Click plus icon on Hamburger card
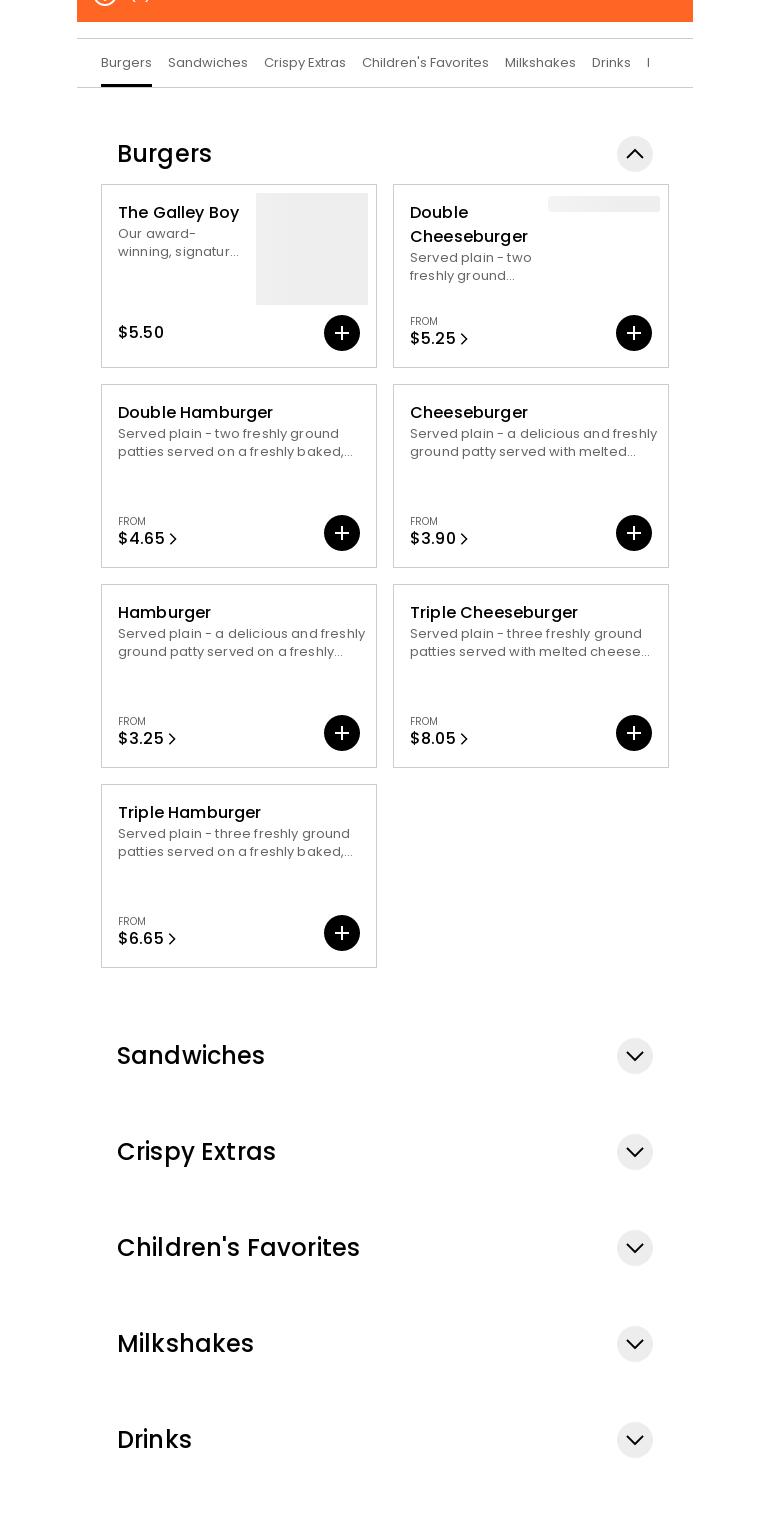 pos(342,733)
